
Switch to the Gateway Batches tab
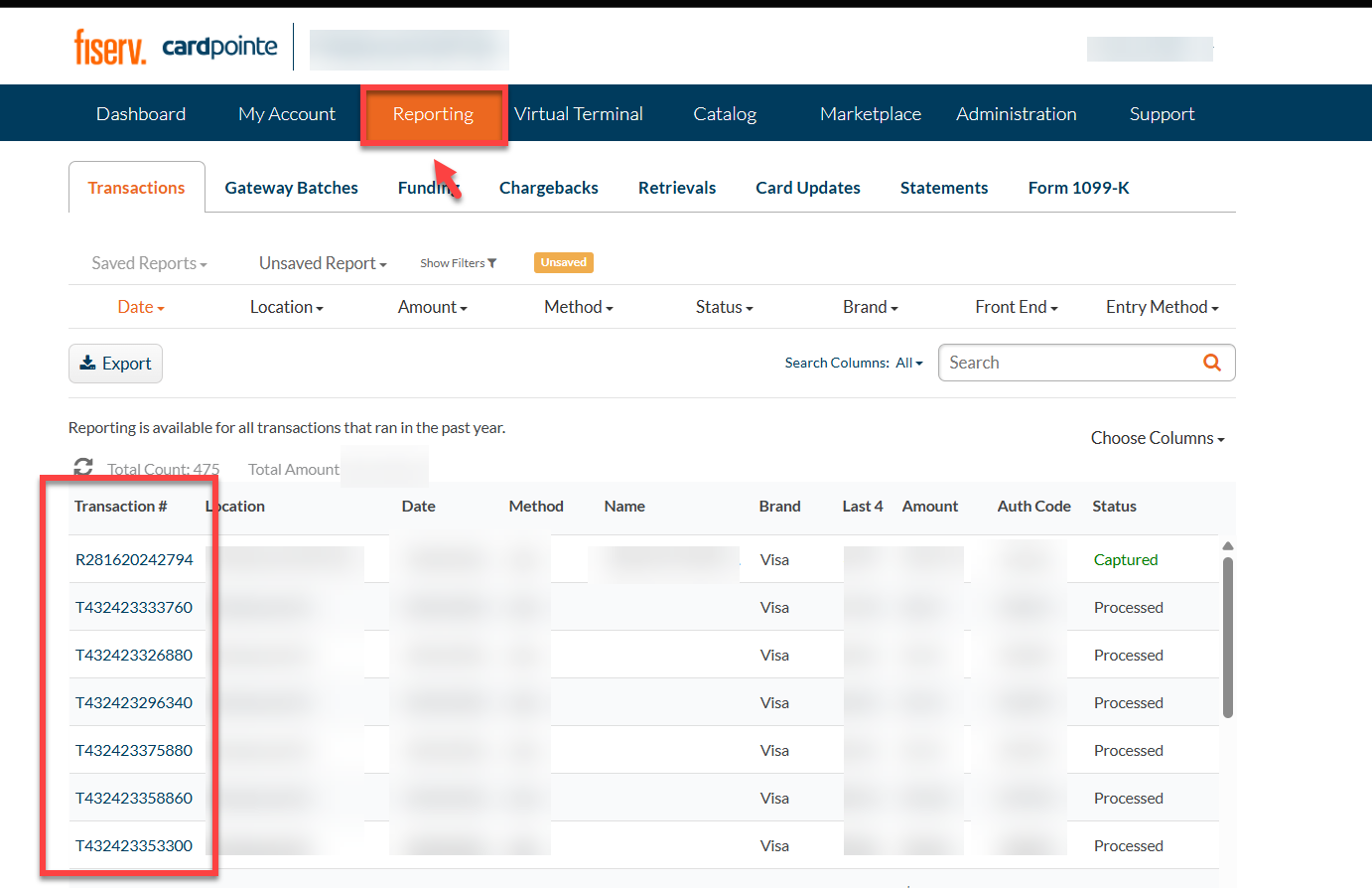point(291,188)
